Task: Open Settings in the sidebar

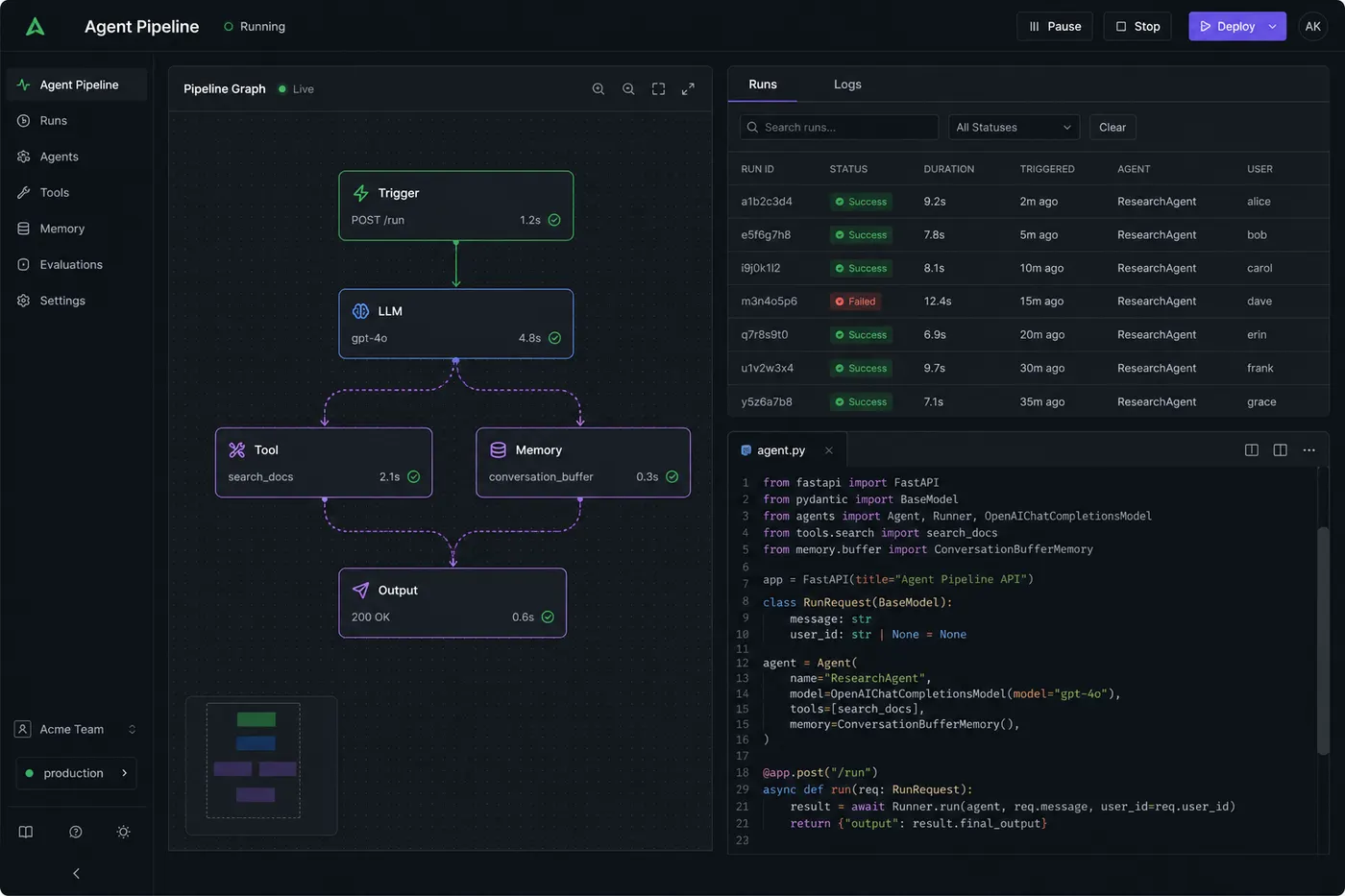Action: click(x=77, y=301)
